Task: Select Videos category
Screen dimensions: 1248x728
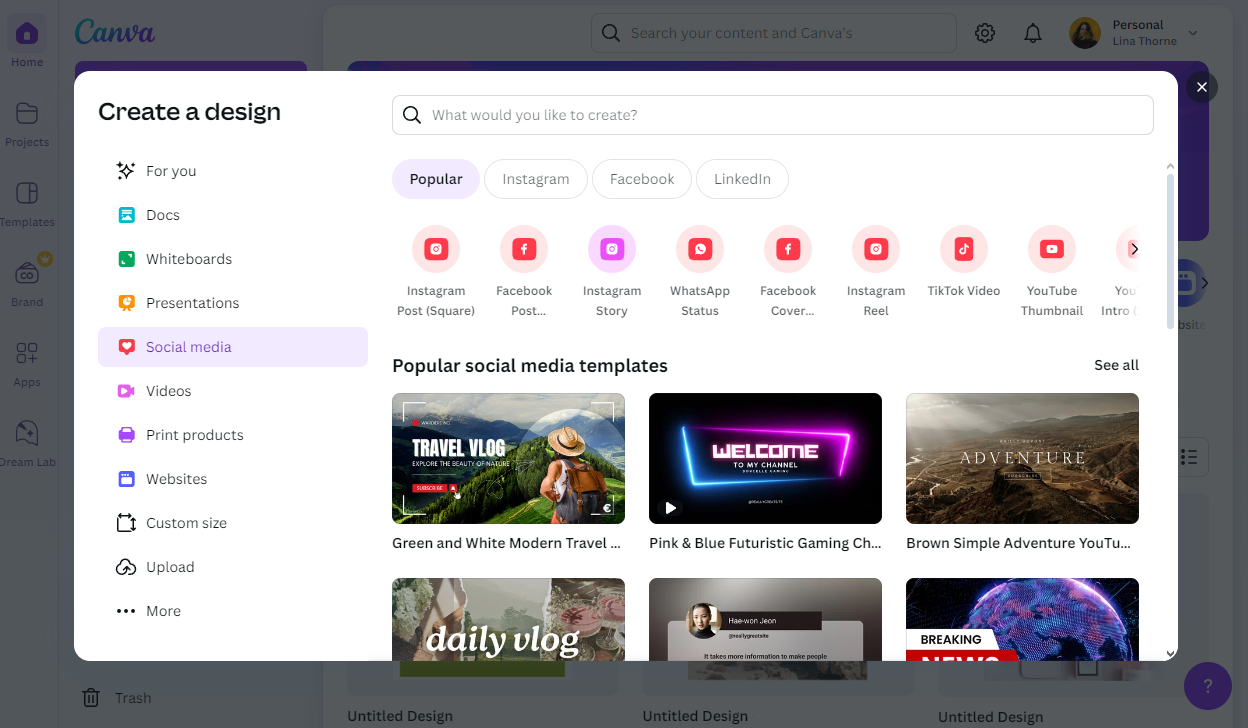Action: (232, 391)
